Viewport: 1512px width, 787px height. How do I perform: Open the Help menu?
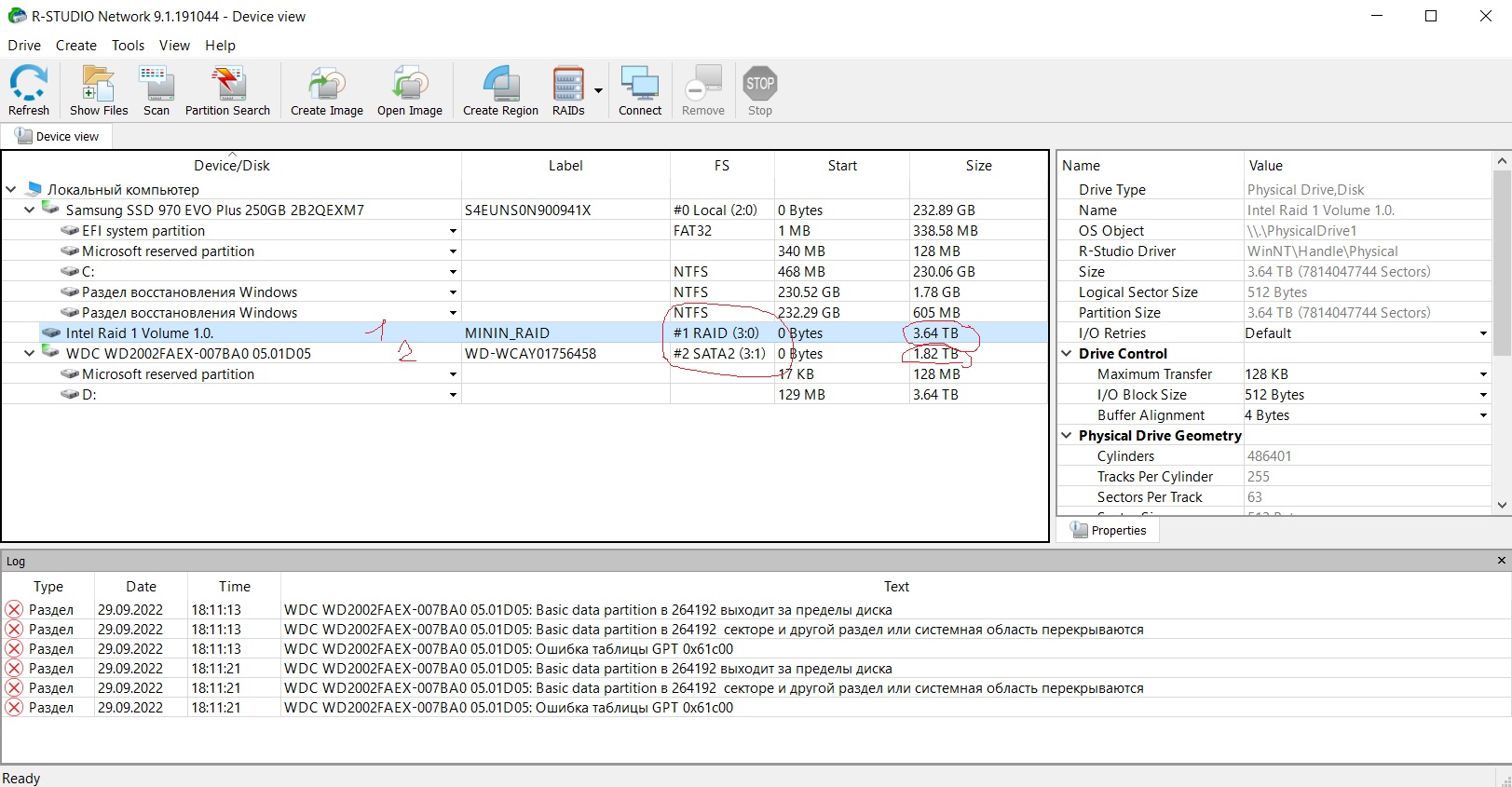(220, 45)
